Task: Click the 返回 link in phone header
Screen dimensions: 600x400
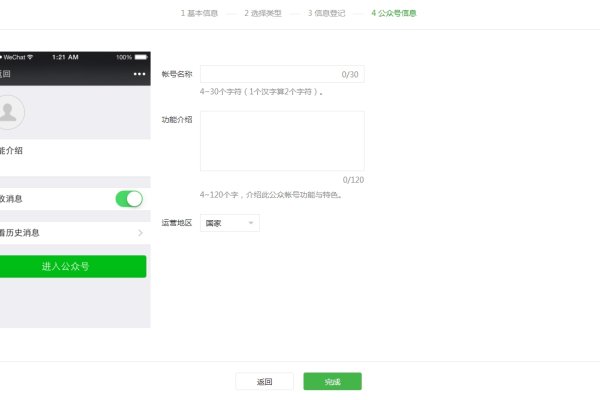Action: point(5,74)
